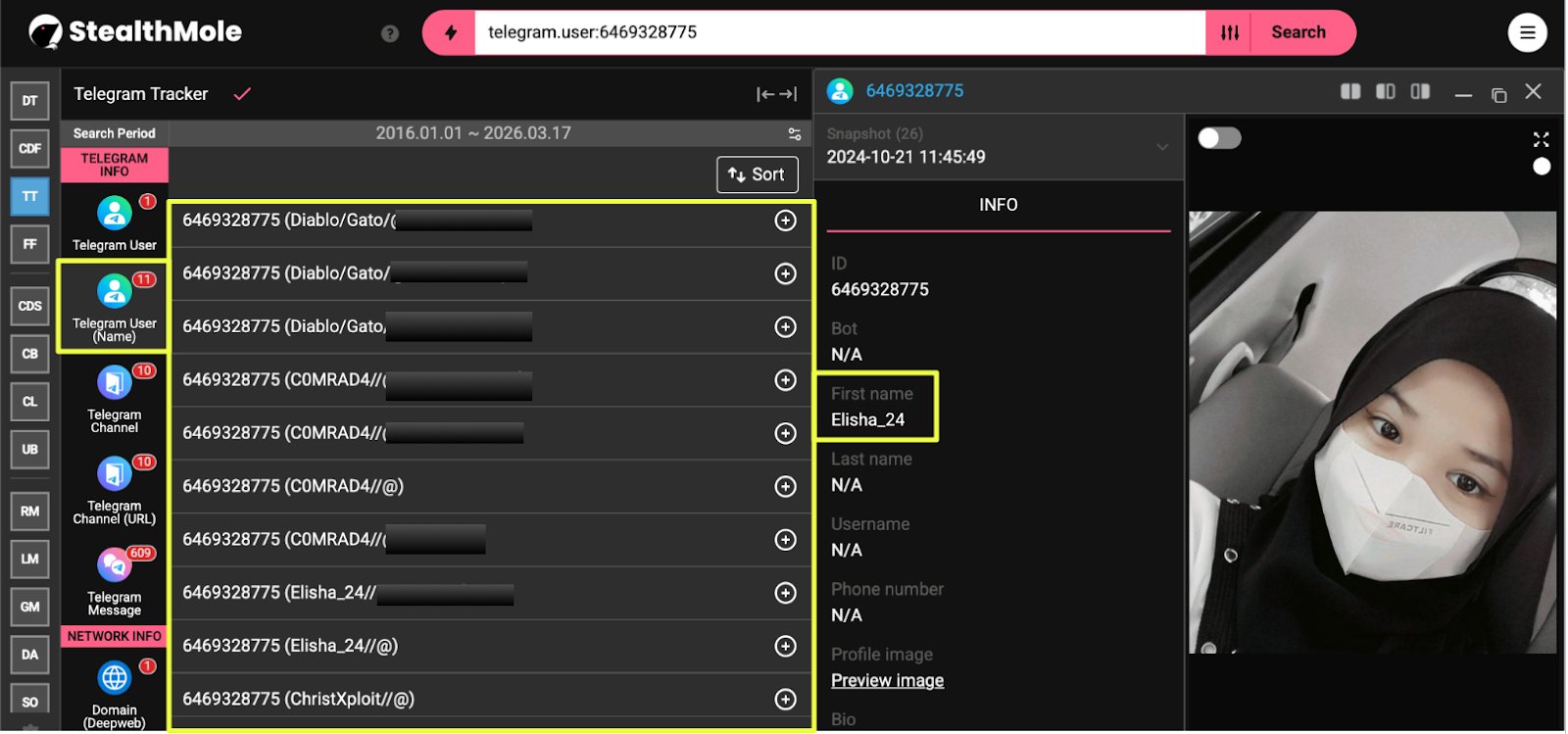Viewport: 1568px width, 734px height.
Task: Expand the Snapshot (26) date dropdown
Action: tap(1162, 147)
